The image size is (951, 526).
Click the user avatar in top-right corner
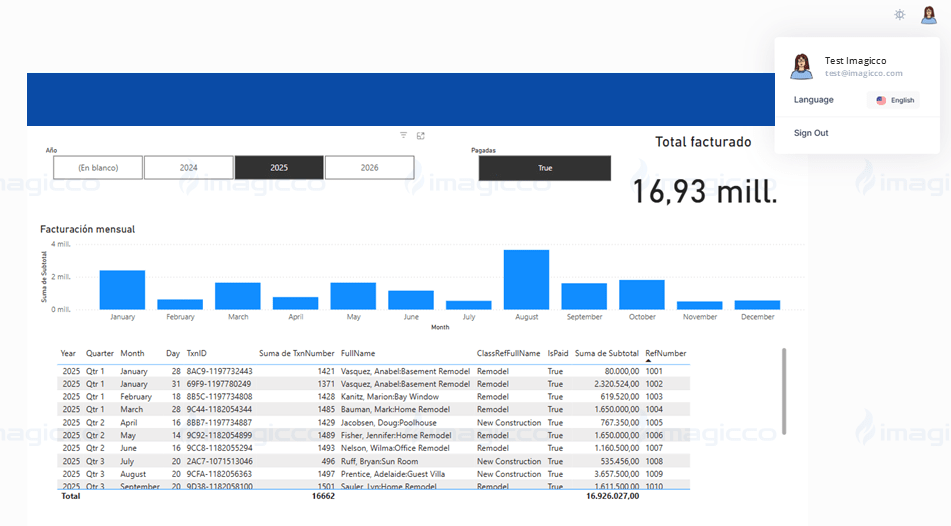(929, 15)
